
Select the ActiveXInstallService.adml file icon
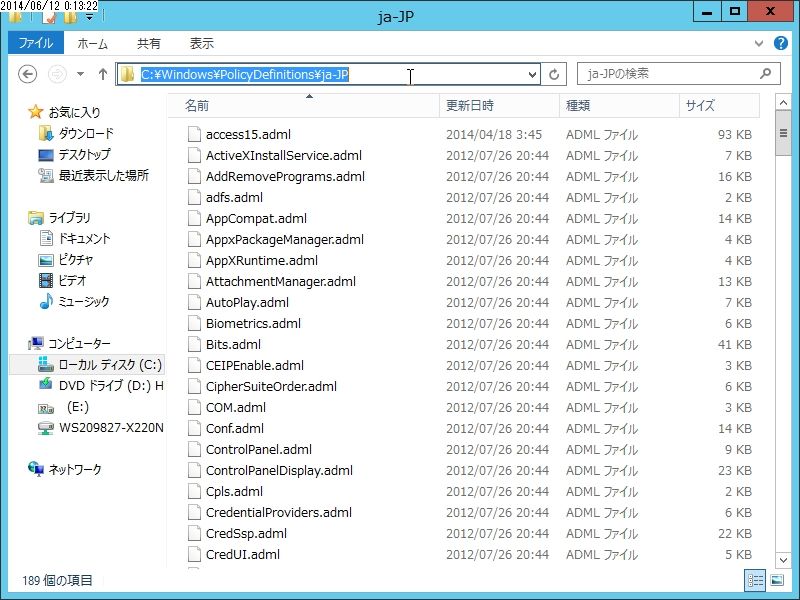[x=194, y=155]
